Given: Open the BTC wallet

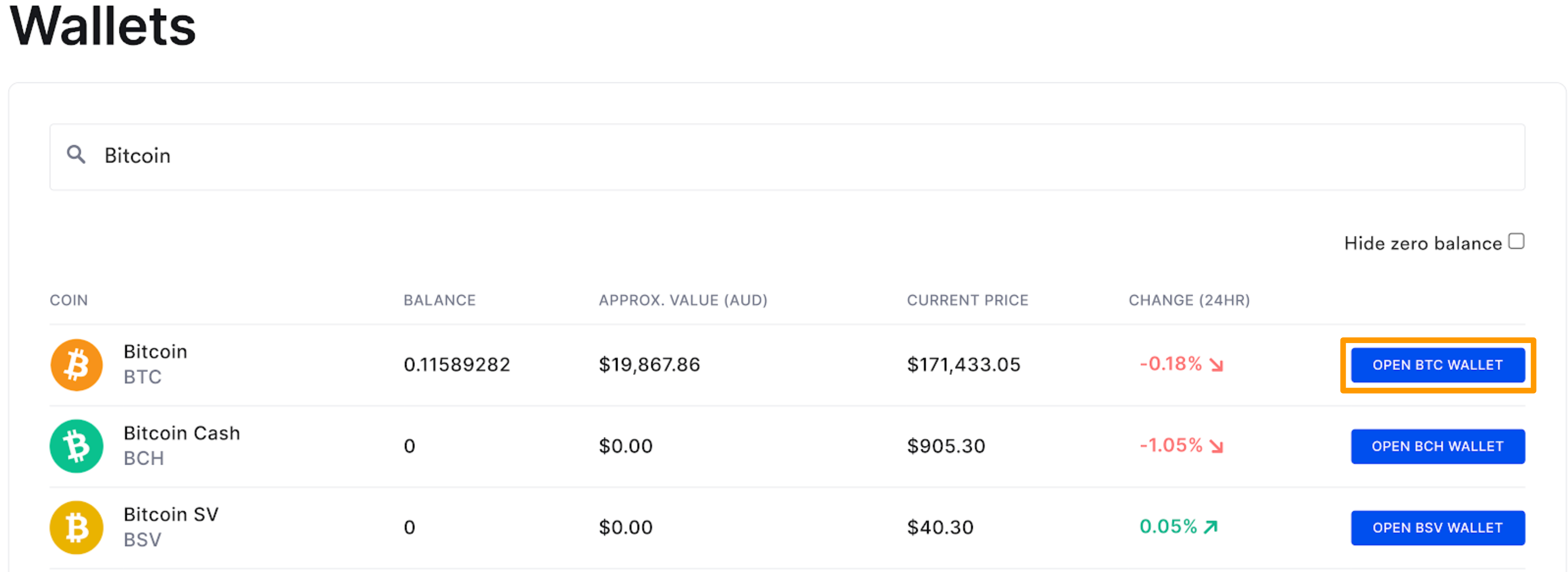Looking at the screenshot, I should (x=1438, y=365).
